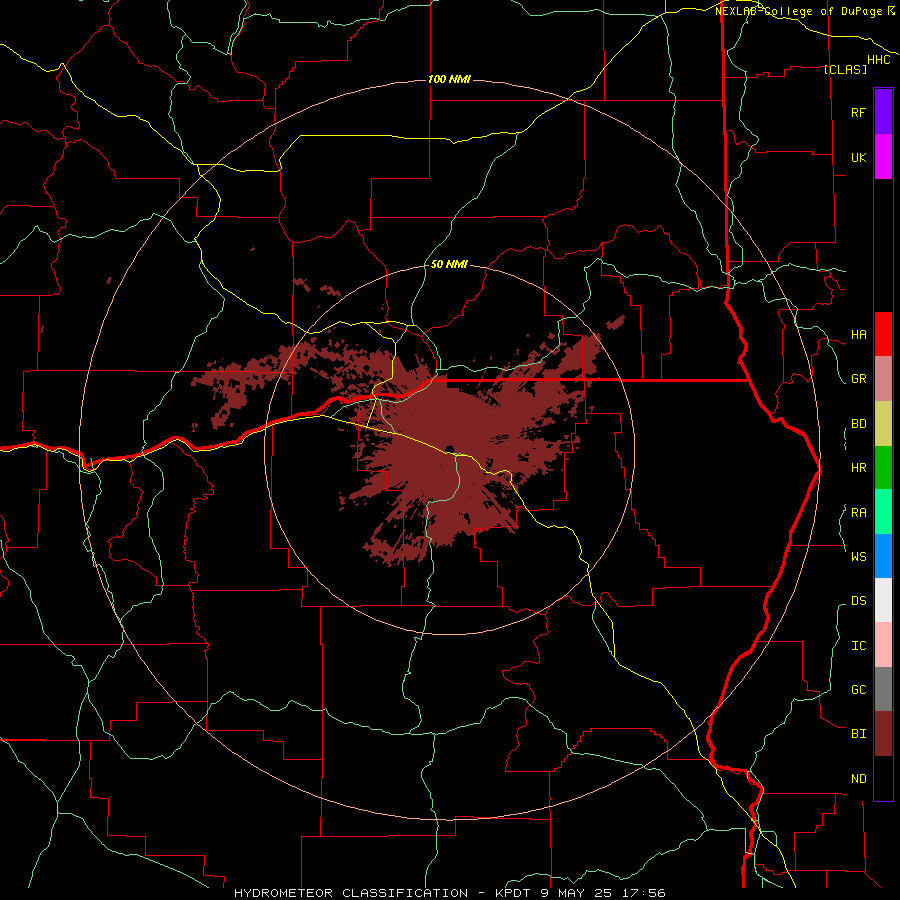This screenshot has width=900, height=900.
Task: Click the ND black legend swatch
Action: (883, 778)
